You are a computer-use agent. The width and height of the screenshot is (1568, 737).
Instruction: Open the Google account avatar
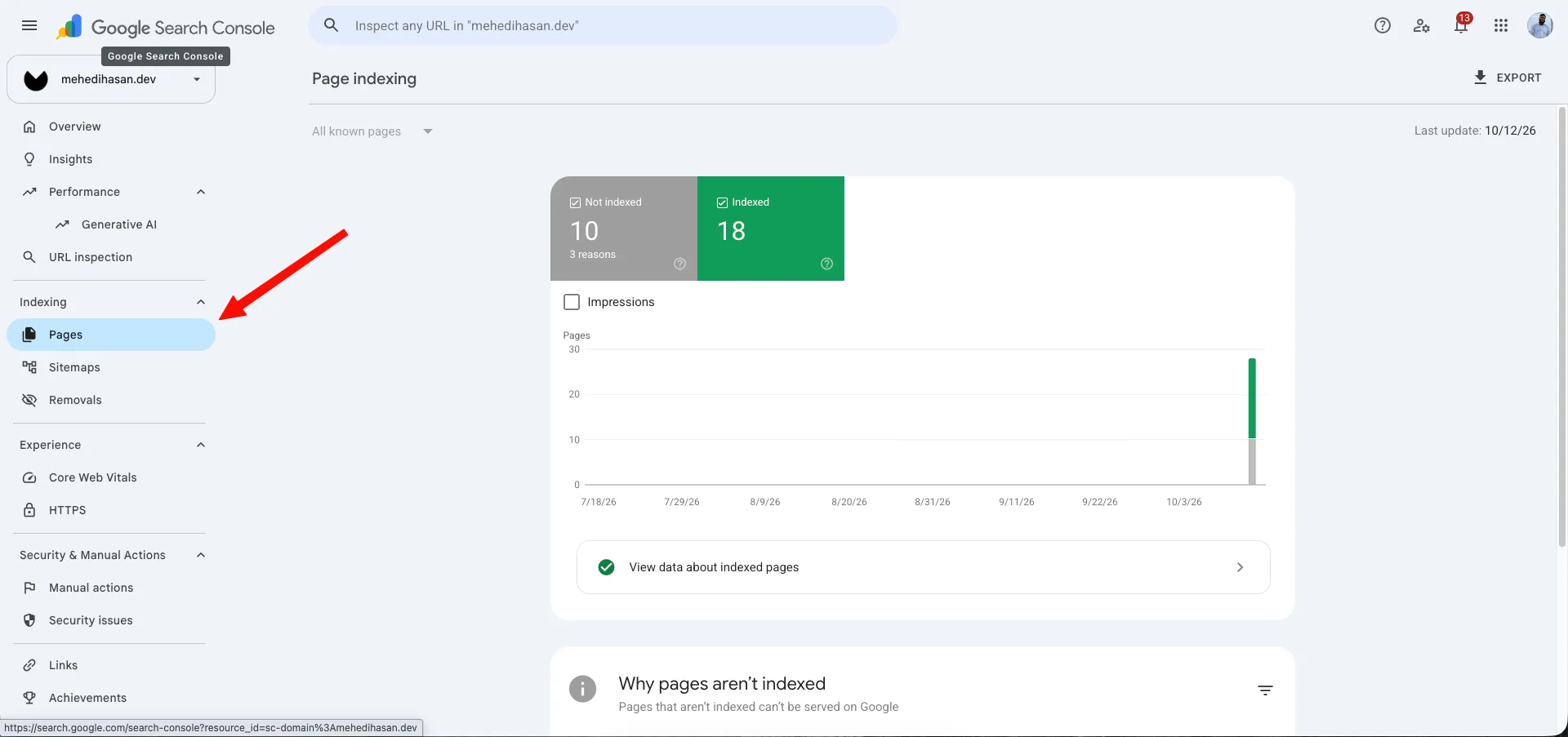point(1540,25)
